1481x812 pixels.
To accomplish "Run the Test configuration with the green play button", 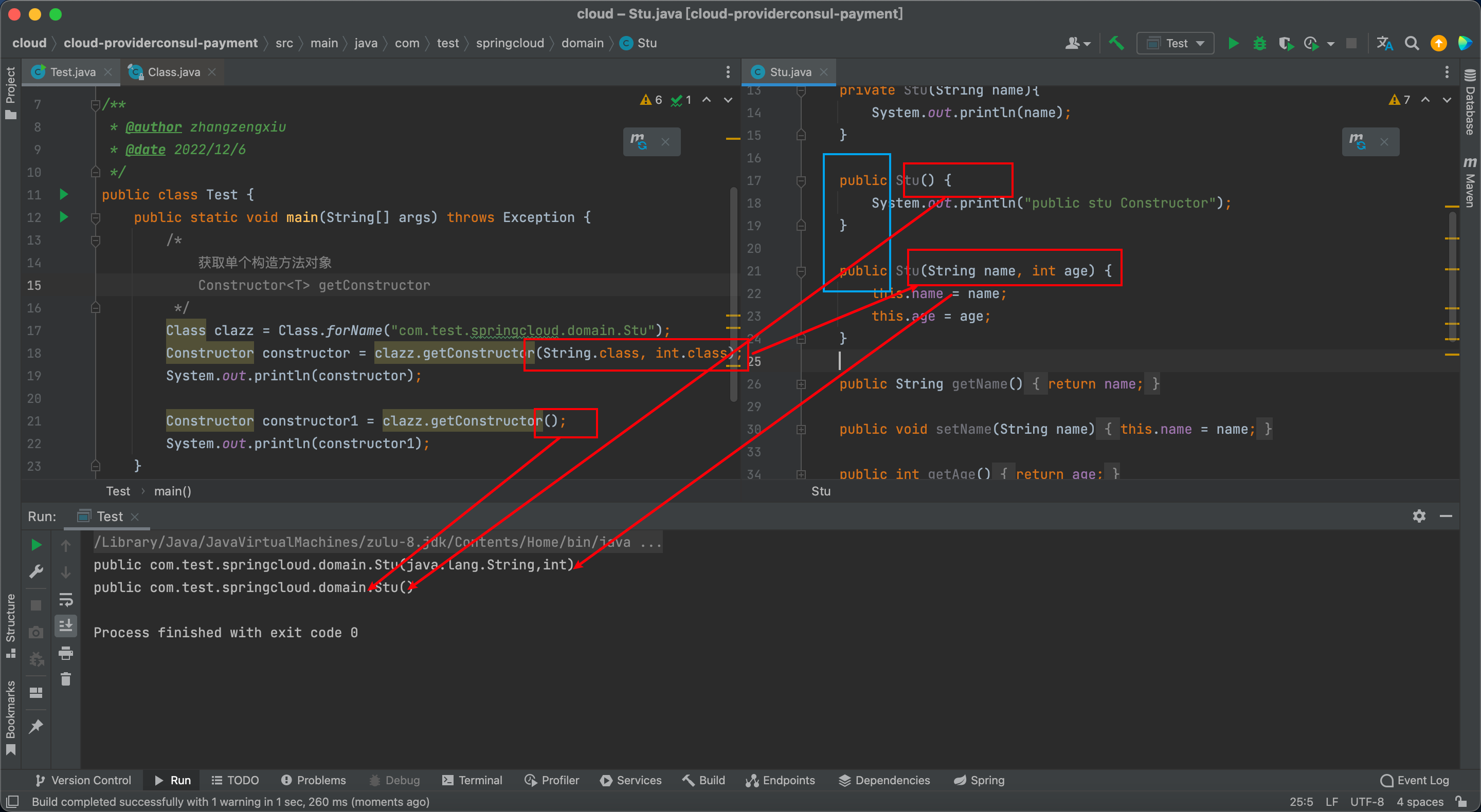I will [1233, 43].
